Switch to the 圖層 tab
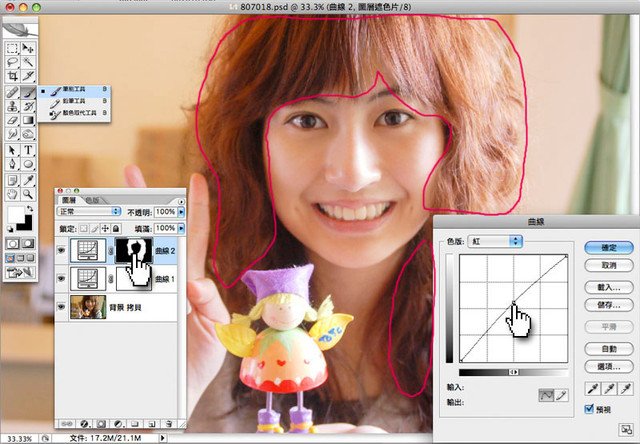The image size is (640, 444). click(68, 200)
